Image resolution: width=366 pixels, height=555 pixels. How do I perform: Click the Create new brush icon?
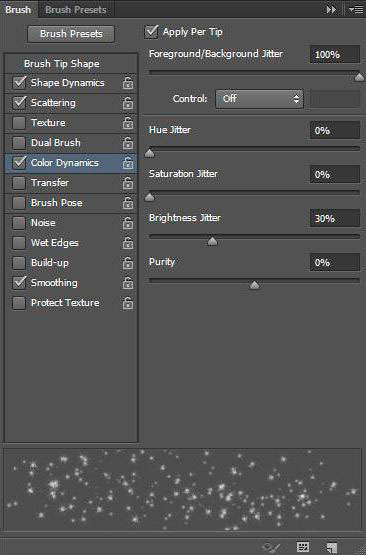click(x=331, y=547)
